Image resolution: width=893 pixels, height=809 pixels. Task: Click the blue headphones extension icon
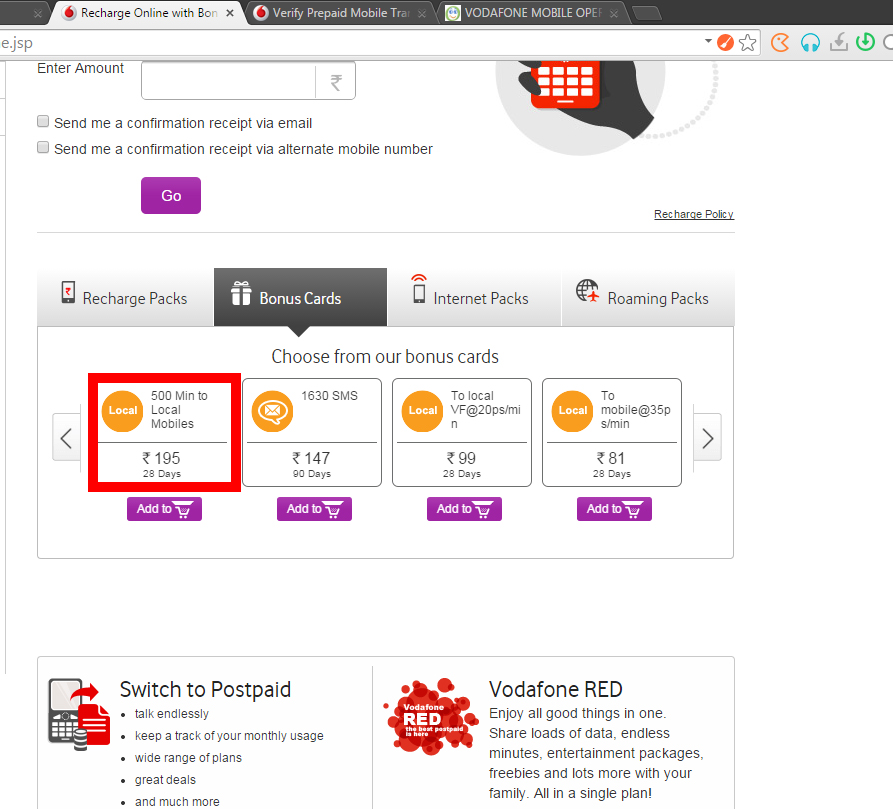810,42
